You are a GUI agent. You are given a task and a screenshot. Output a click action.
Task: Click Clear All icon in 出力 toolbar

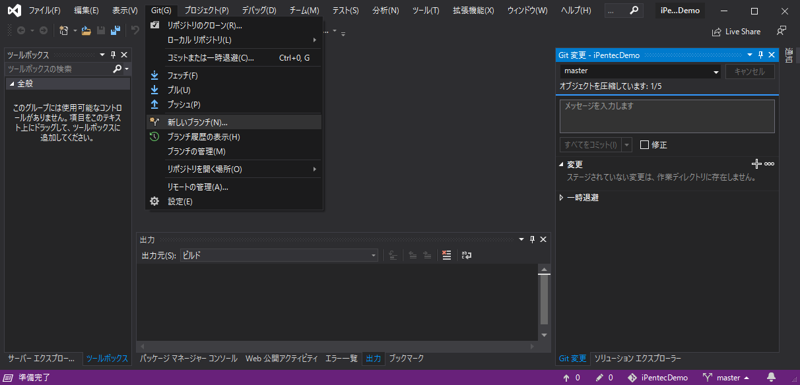coord(446,255)
